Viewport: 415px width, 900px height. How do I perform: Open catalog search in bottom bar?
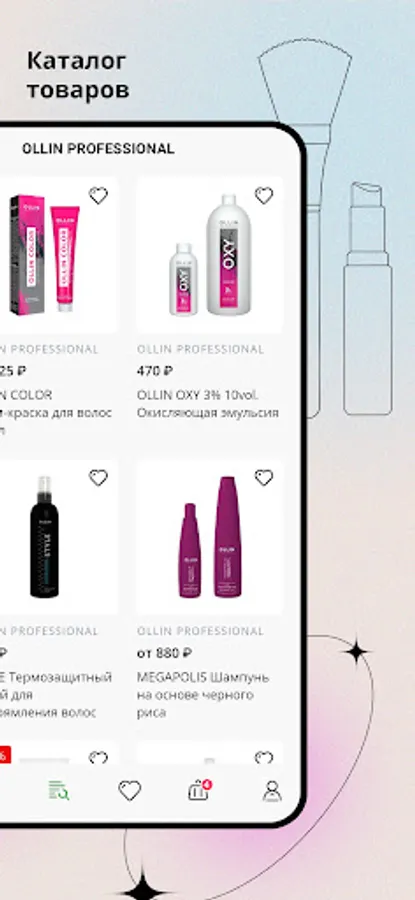coord(59,790)
